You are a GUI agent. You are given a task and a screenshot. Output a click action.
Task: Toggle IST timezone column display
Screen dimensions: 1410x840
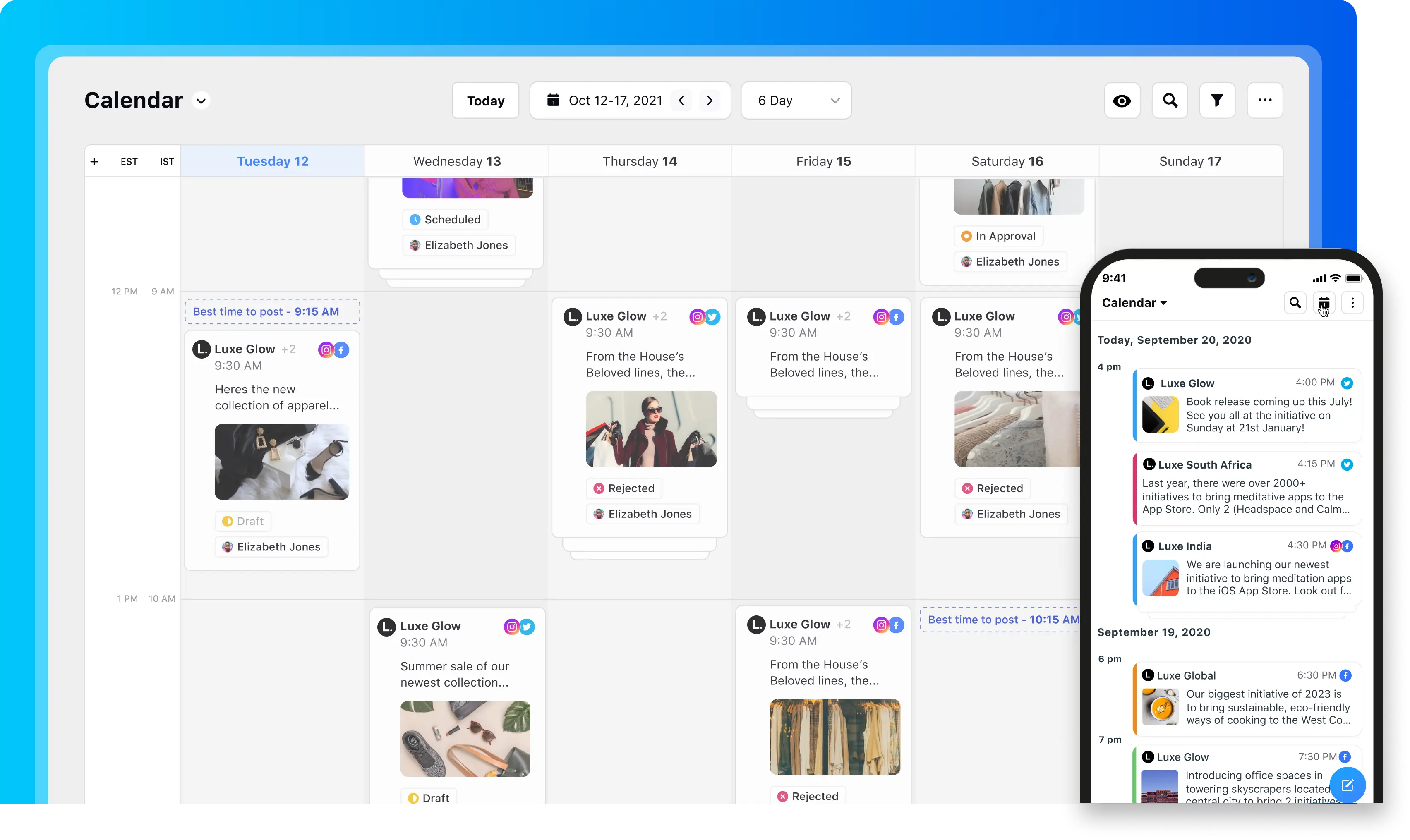[165, 161]
